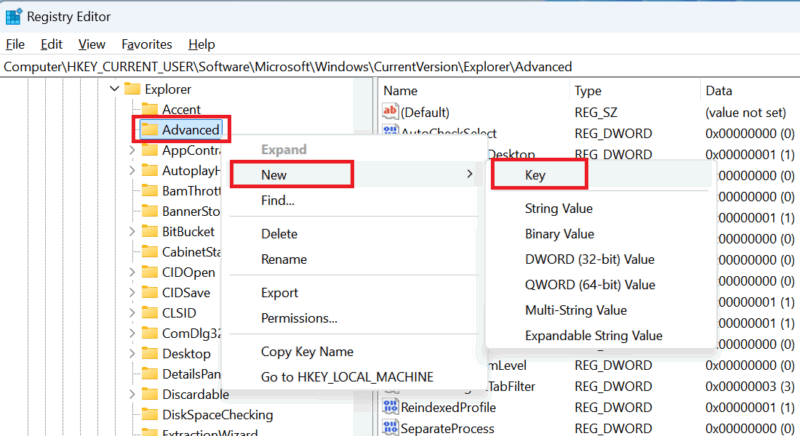Select the Advanced key in tree
Viewport: 800px width, 436px height.
[191, 130]
